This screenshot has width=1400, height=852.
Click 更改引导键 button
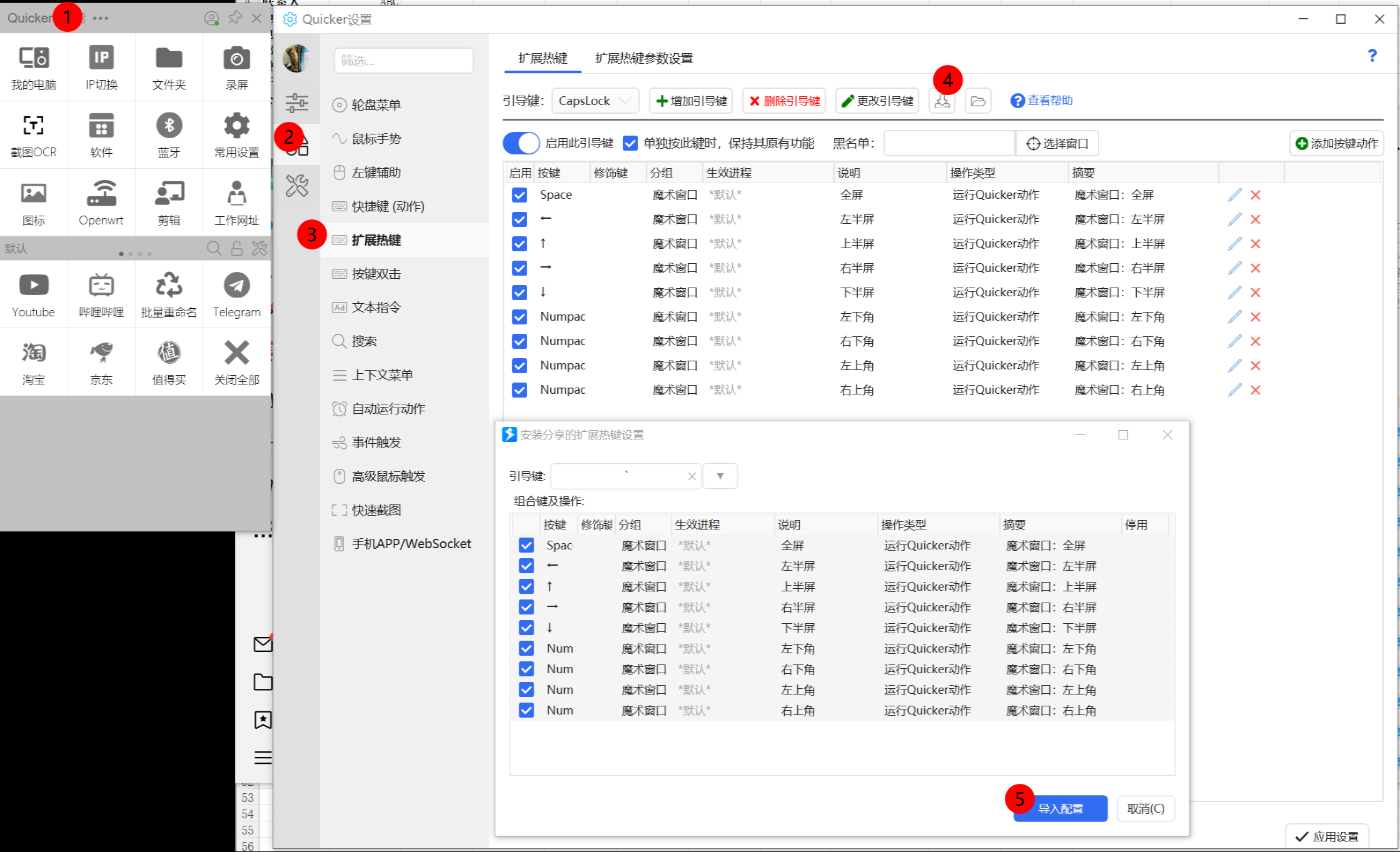[877, 101]
